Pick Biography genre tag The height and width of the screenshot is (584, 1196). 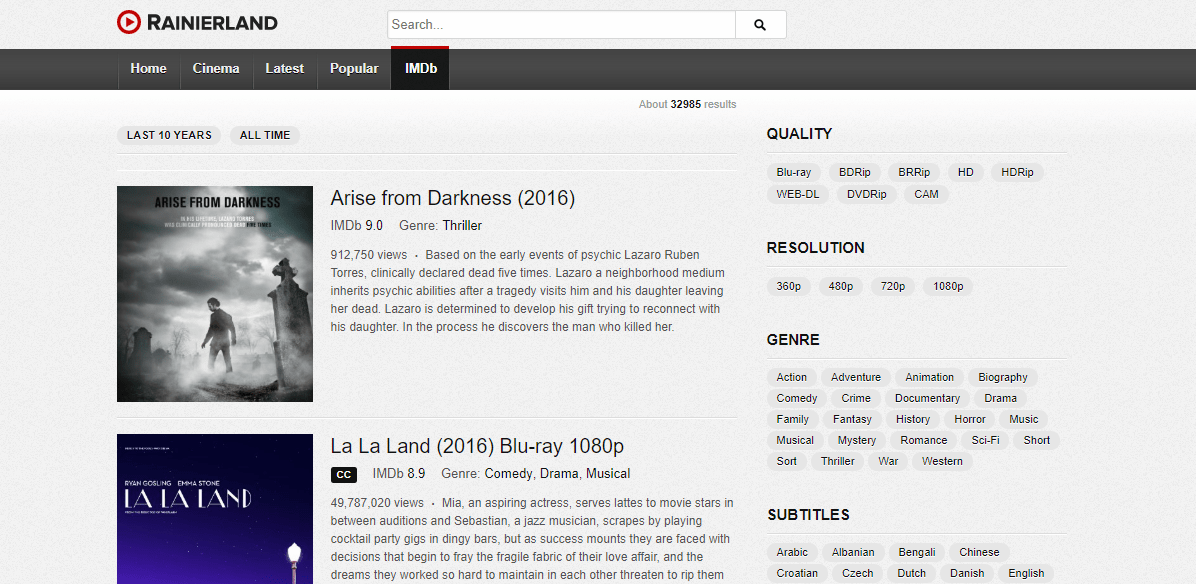1003,377
